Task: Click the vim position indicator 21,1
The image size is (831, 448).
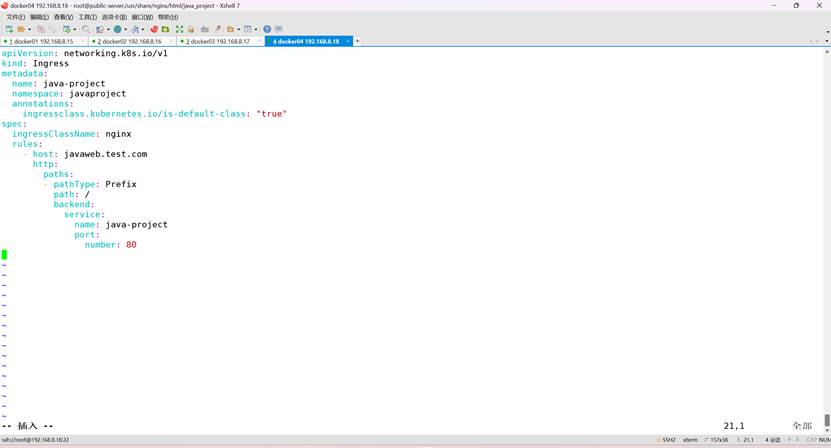Action: point(734,426)
